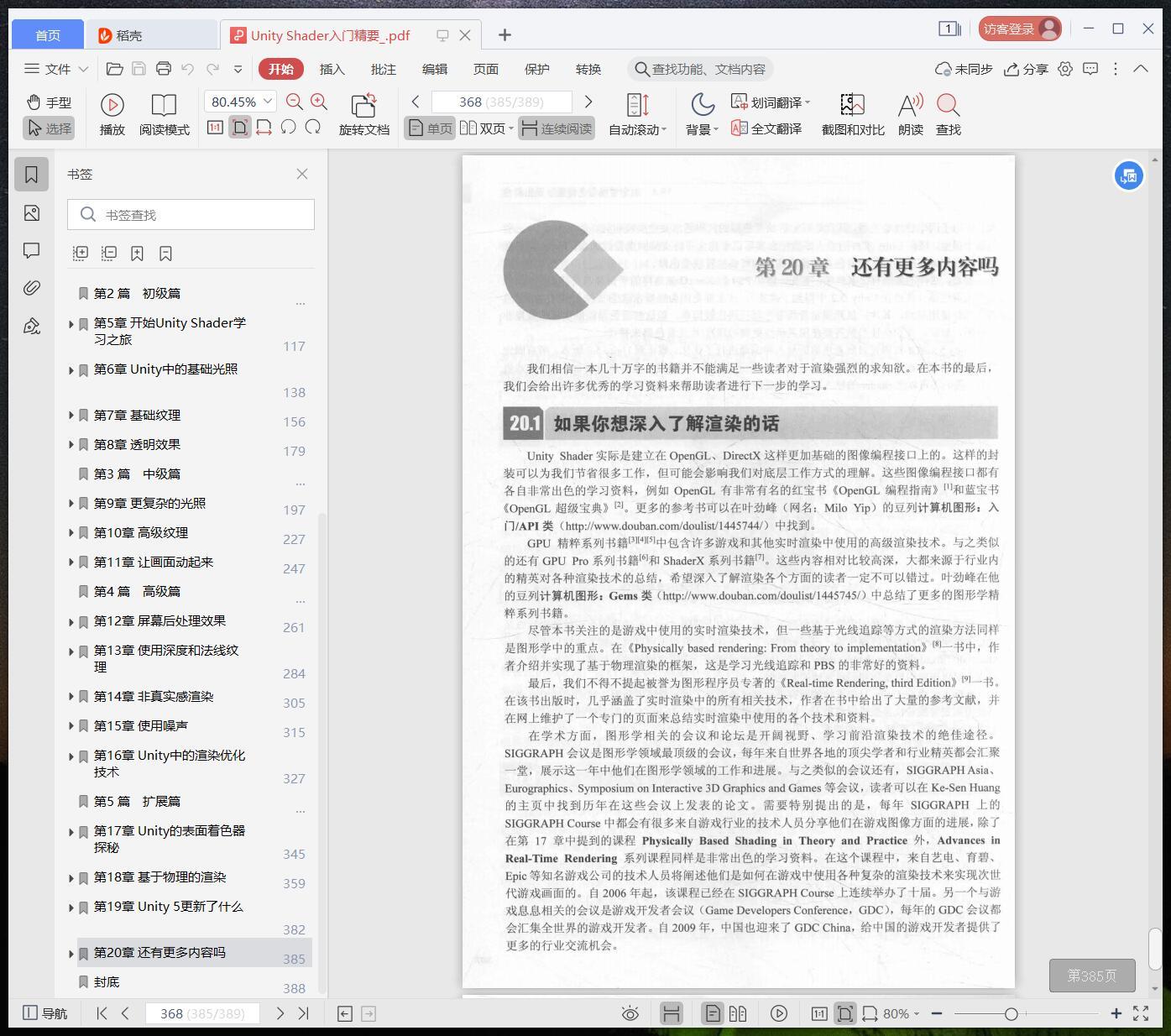Zoom out with the minus magnifier

click(x=295, y=102)
